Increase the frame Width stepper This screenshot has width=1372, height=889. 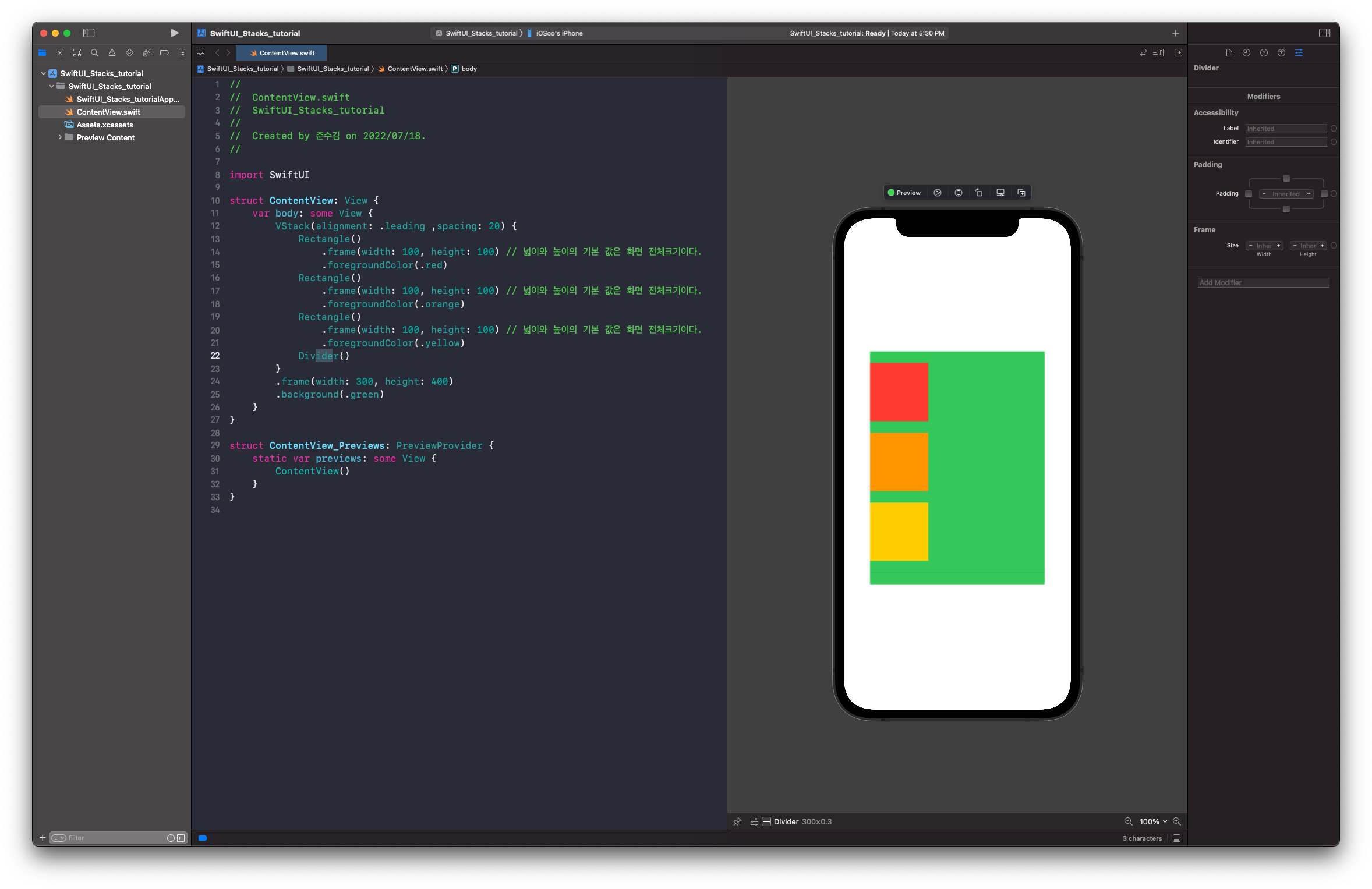(1279, 246)
